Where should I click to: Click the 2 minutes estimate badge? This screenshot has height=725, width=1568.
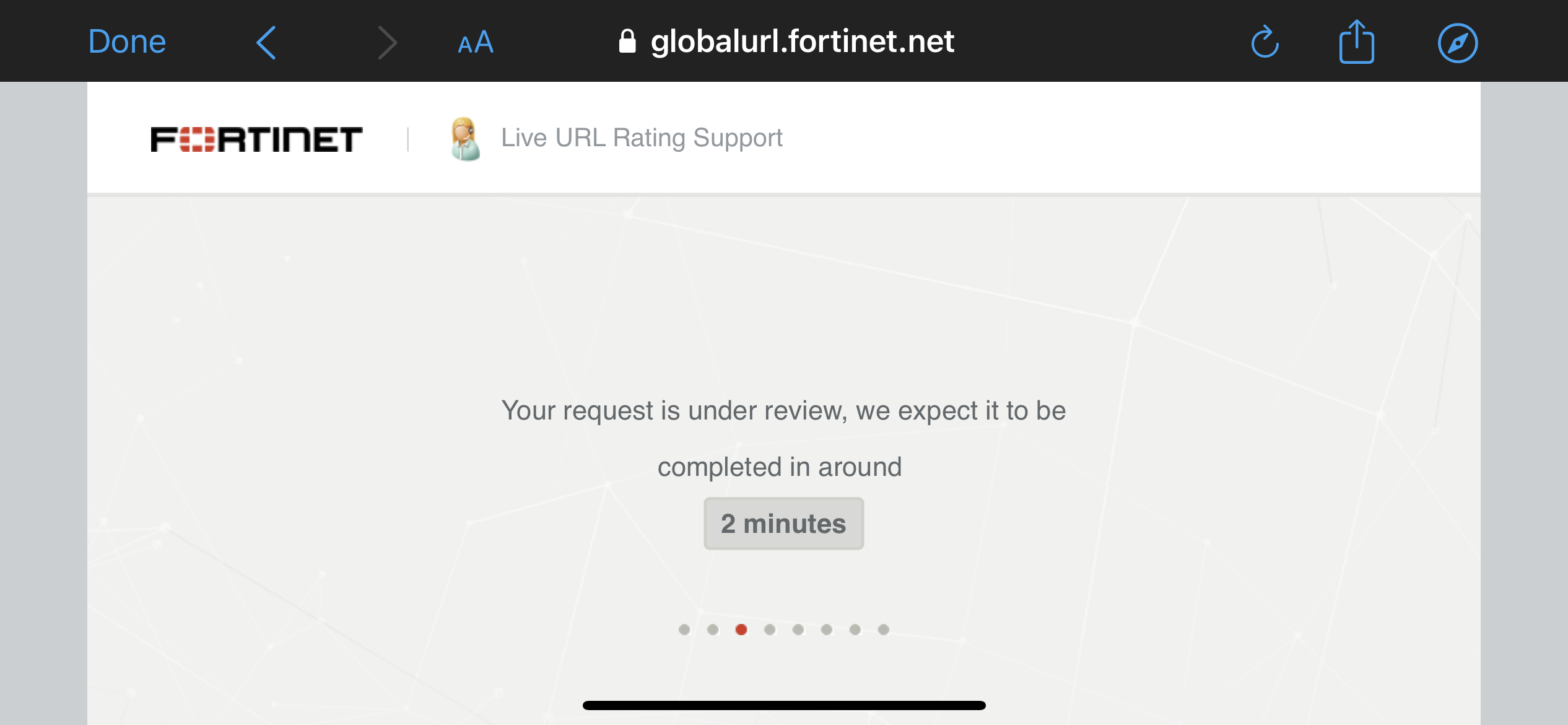coord(783,524)
